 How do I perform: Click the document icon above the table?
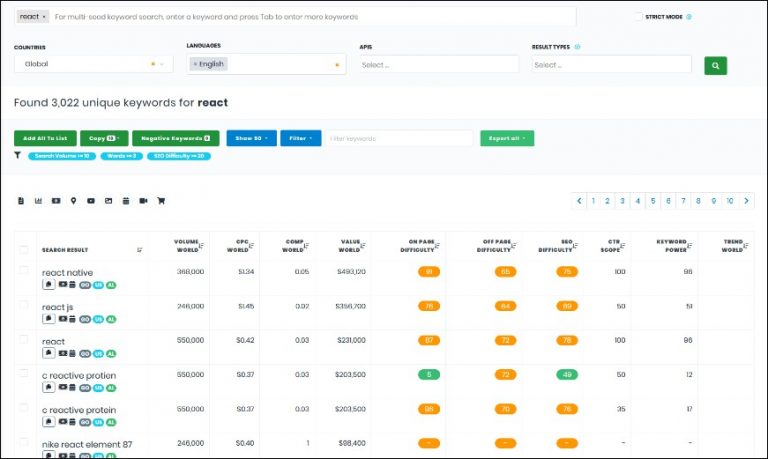click(21, 201)
